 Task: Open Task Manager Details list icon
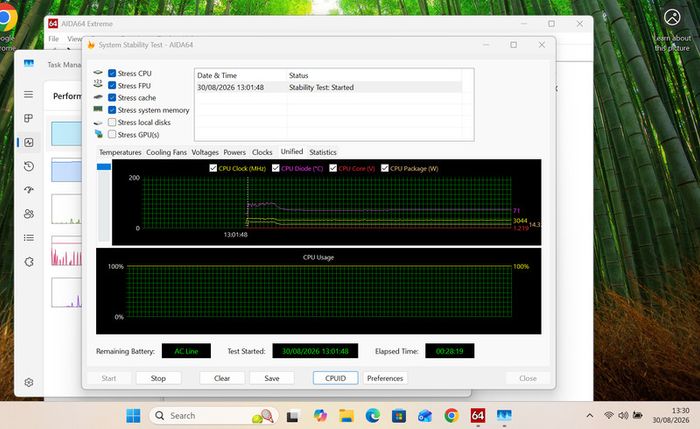coord(29,237)
